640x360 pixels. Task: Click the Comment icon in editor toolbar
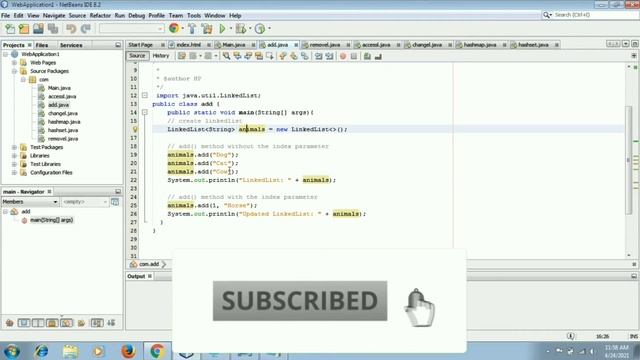[367, 56]
